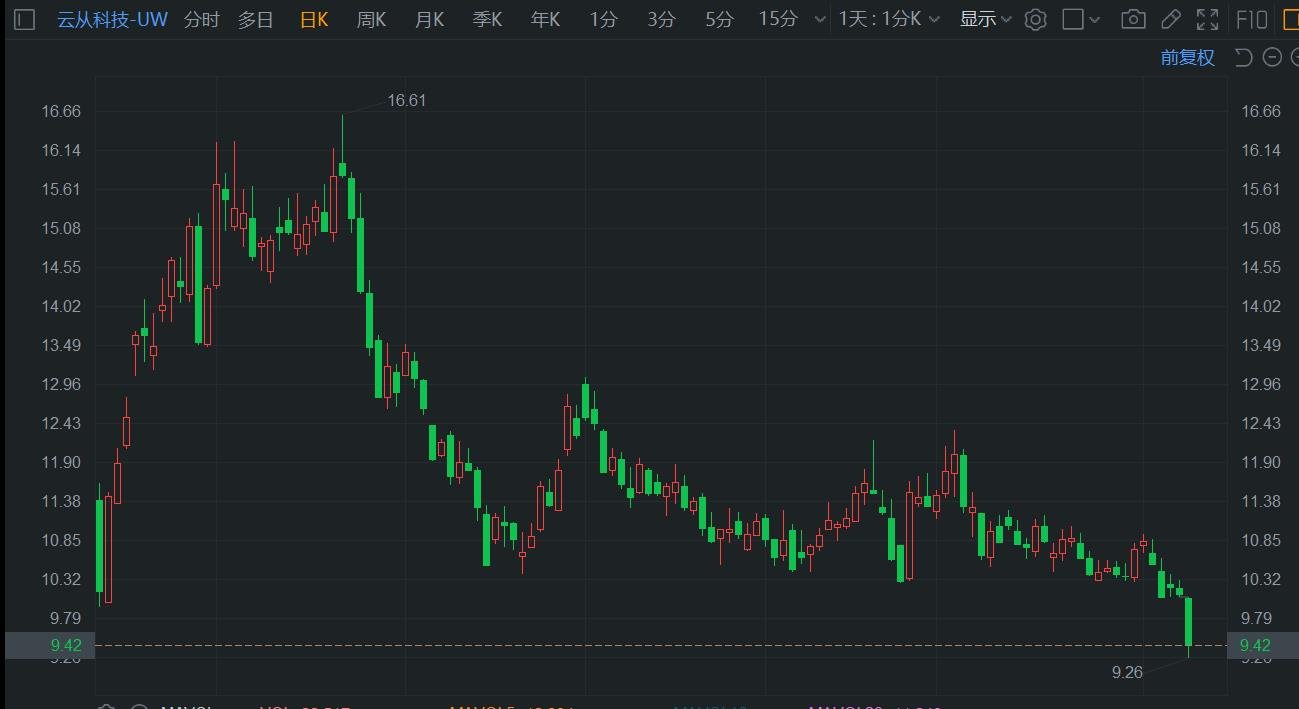Click the 云从科技-UW stock name

112,20
